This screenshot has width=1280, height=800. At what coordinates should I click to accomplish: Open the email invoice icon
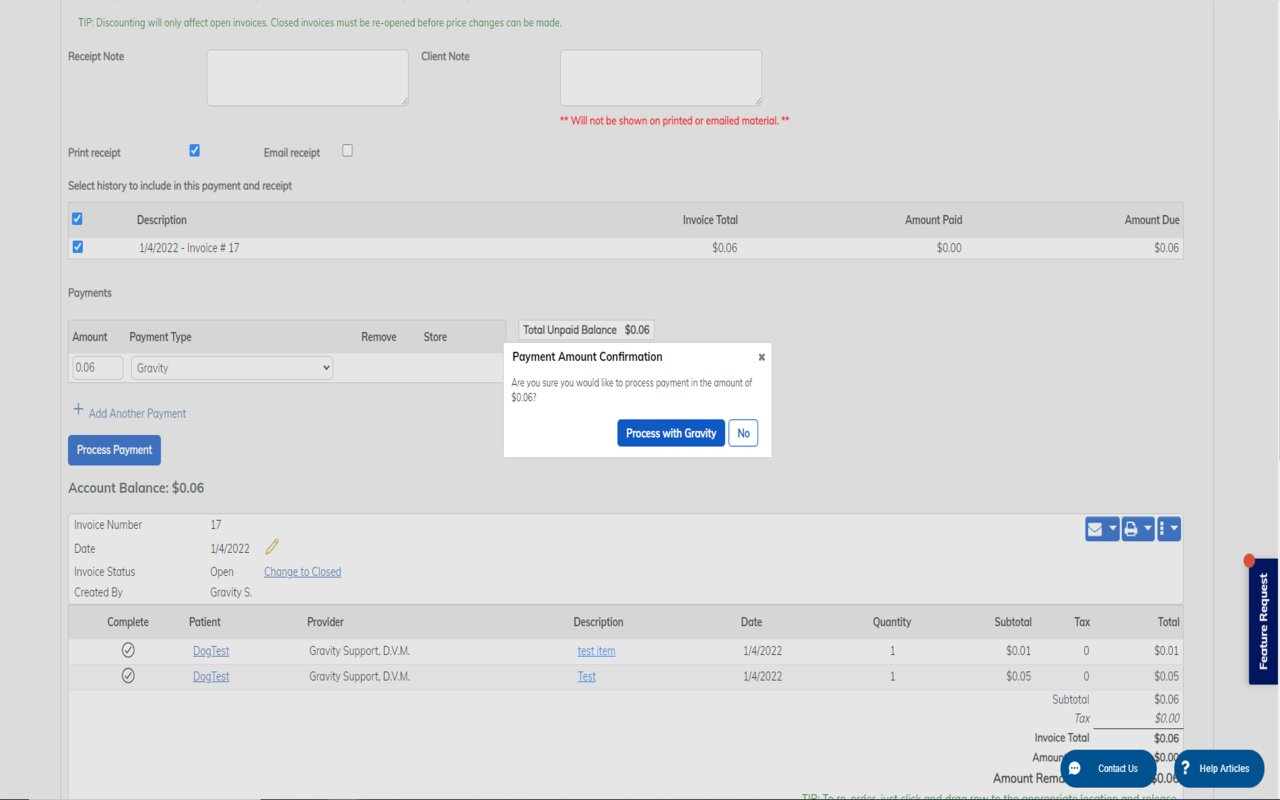(x=1096, y=528)
